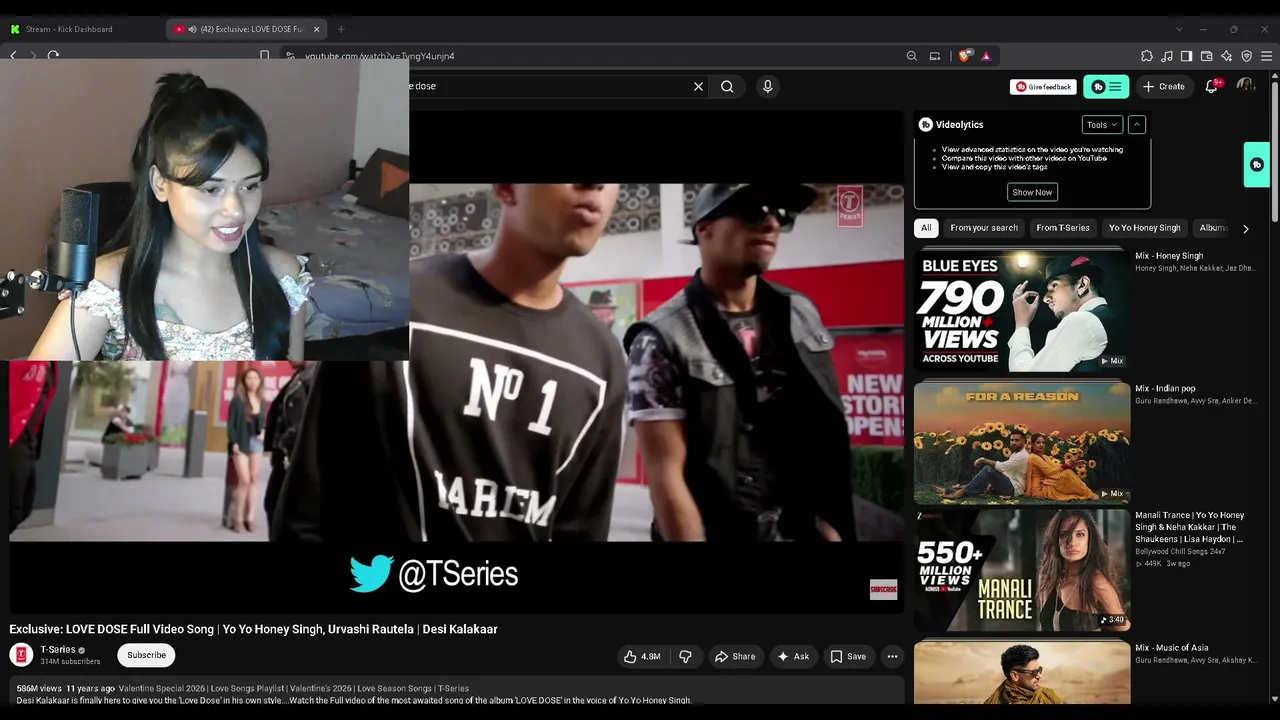Screen dimensions: 1280x720
Task: Open site settings icon in address bar
Action: (290, 56)
